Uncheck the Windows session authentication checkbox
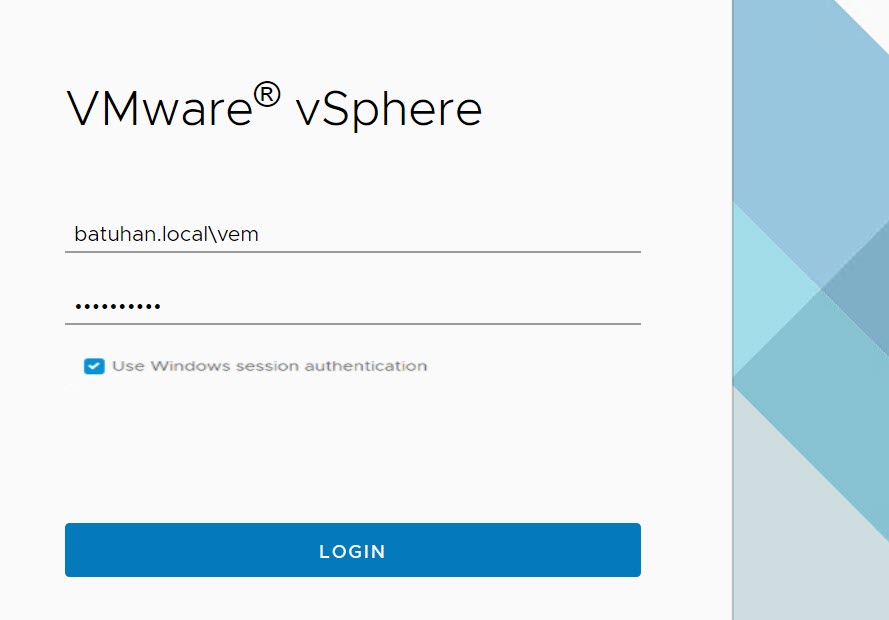The image size is (889, 620). coord(94,366)
